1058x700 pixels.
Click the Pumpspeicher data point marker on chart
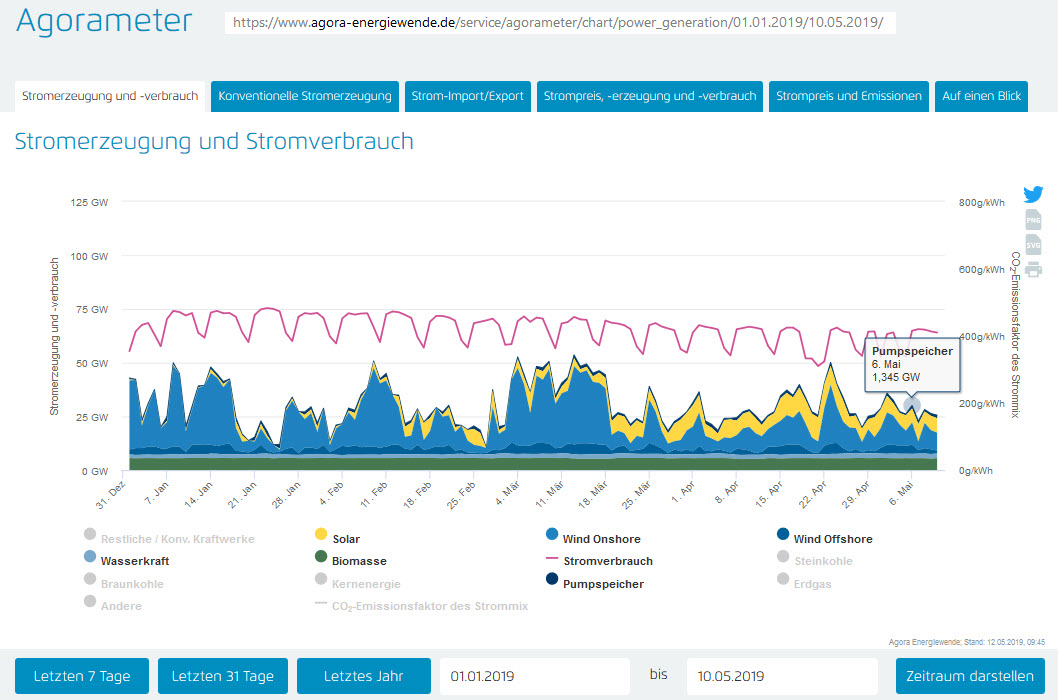point(911,405)
